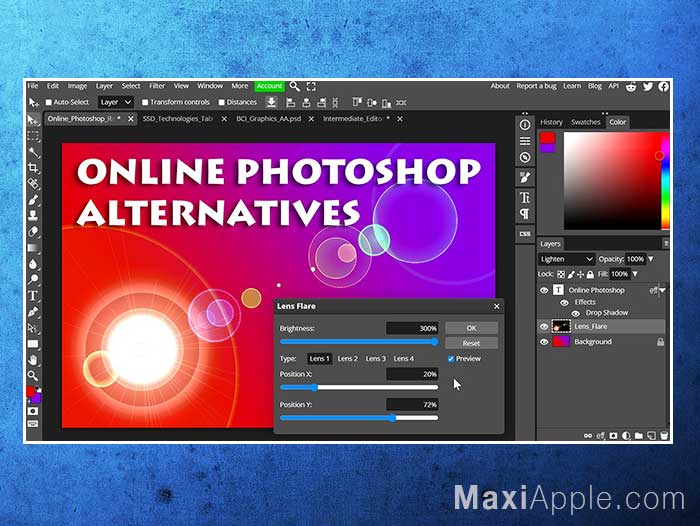Click the New Folder icon in Layers
700x526 pixels.
point(639,435)
